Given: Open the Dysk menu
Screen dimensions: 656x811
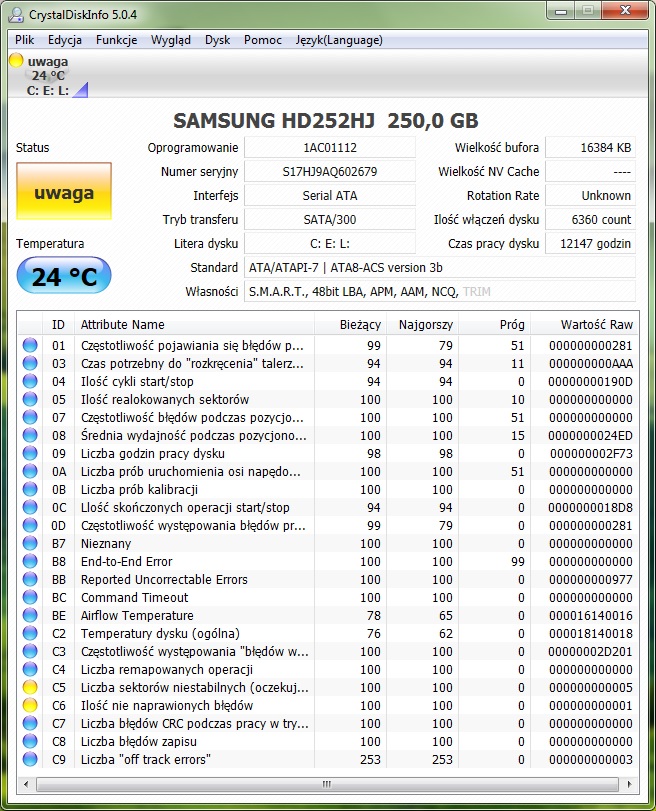Looking at the screenshot, I should click(x=217, y=40).
